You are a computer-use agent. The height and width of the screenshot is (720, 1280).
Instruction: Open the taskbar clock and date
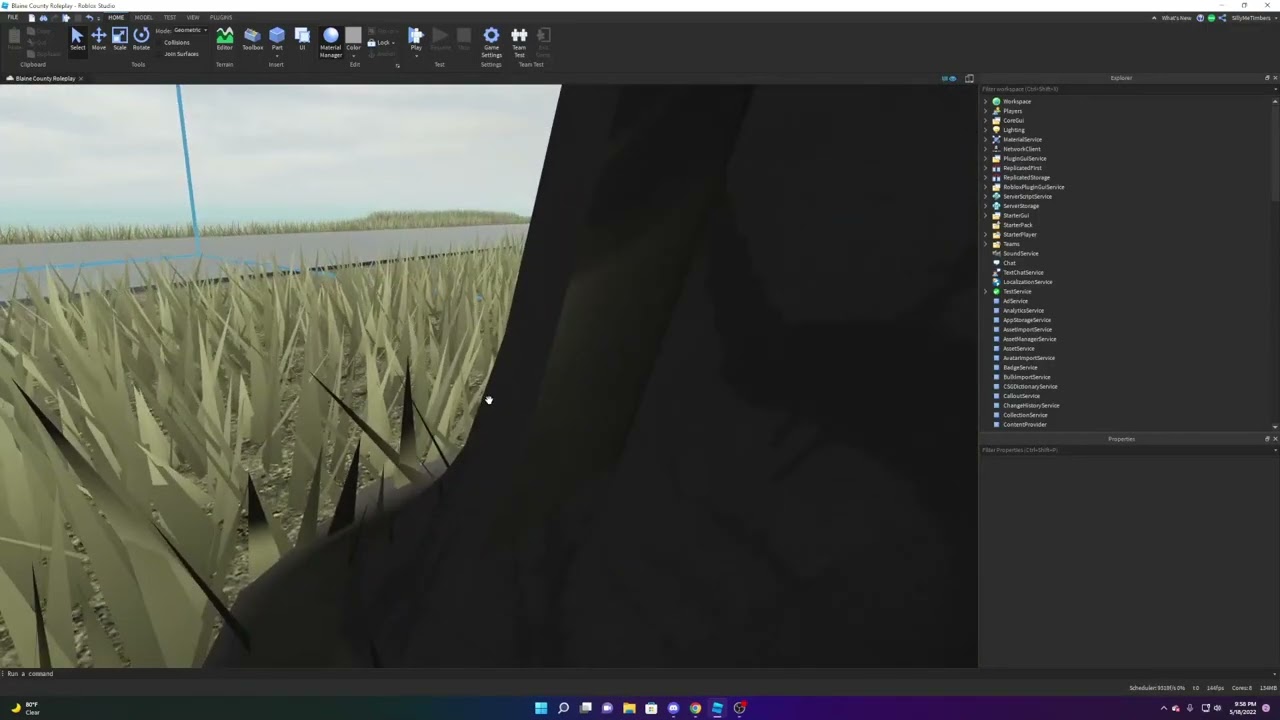click(1245, 708)
